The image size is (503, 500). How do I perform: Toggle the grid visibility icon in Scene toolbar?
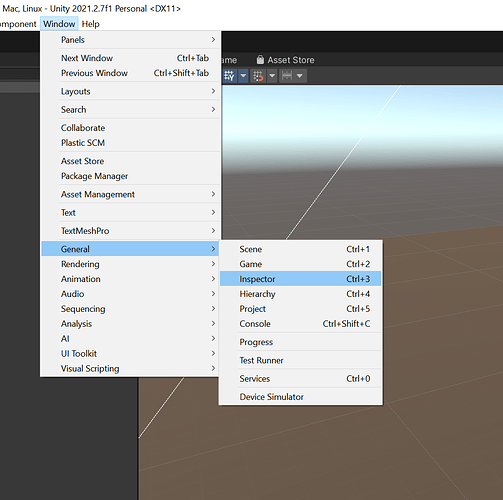click(x=230, y=76)
